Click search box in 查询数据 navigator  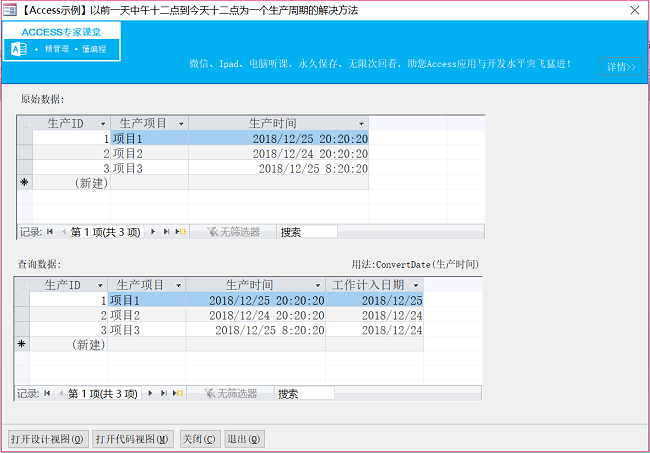305,393
